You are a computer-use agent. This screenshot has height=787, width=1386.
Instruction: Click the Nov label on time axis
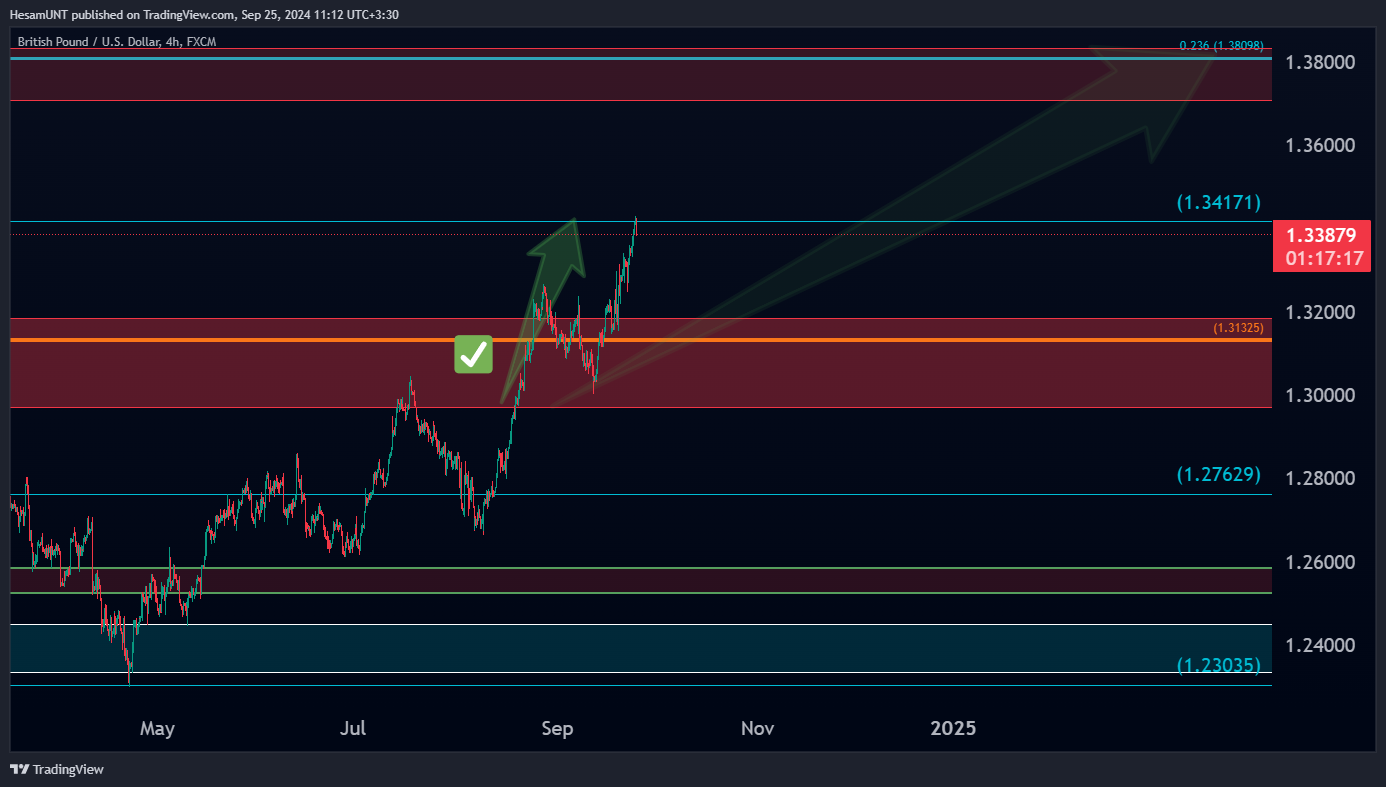click(x=757, y=728)
